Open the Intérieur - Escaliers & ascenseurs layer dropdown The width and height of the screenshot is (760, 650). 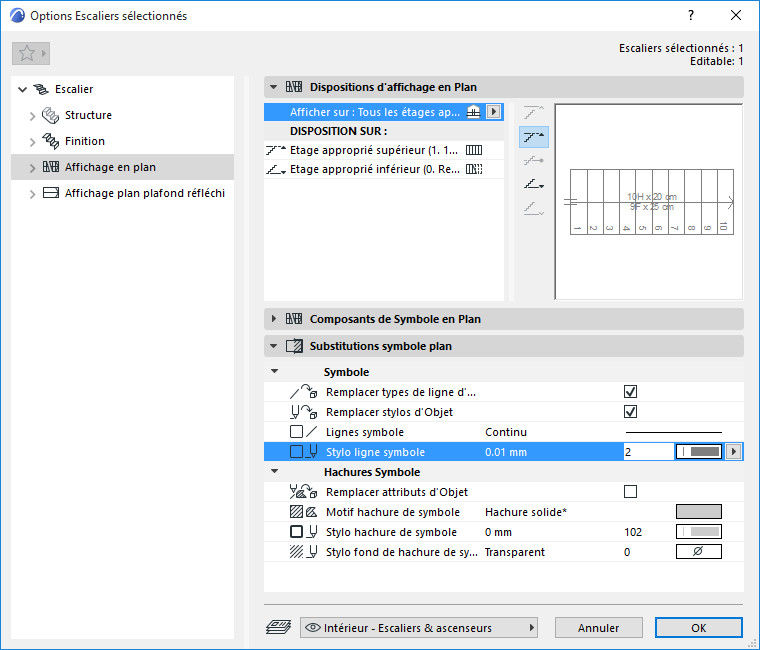click(419, 628)
